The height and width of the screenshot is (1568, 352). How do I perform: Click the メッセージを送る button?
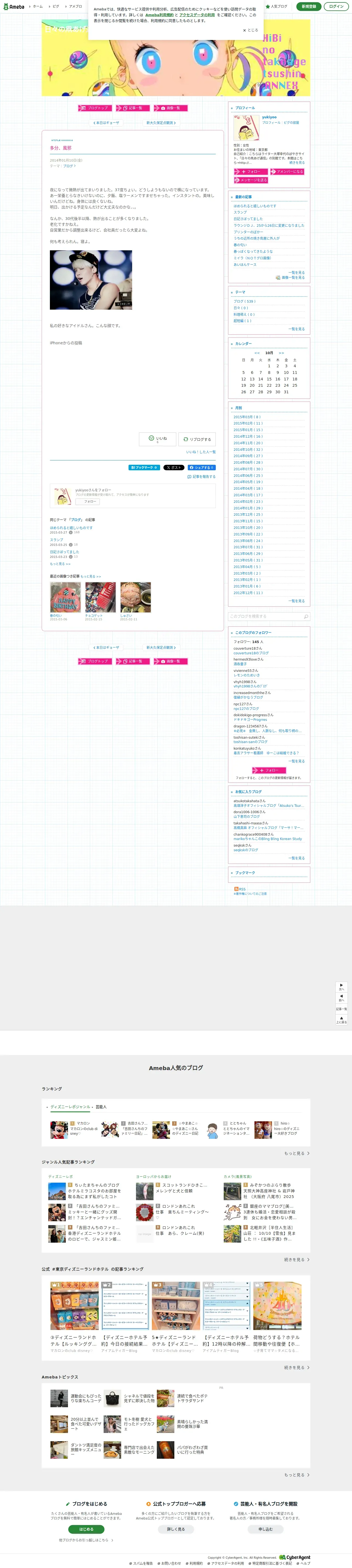(251, 180)
